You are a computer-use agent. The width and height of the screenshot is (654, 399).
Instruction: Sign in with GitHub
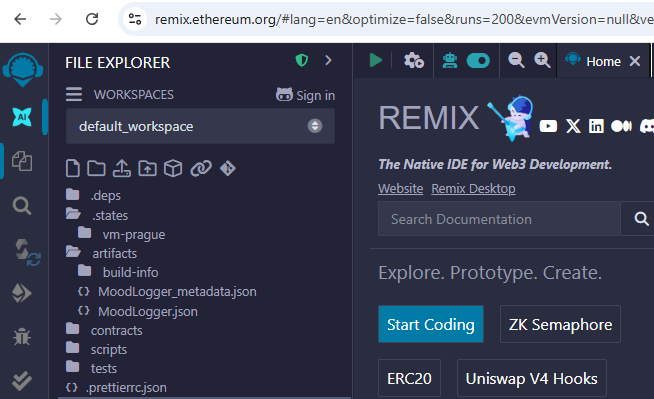(x=305, y=95)
